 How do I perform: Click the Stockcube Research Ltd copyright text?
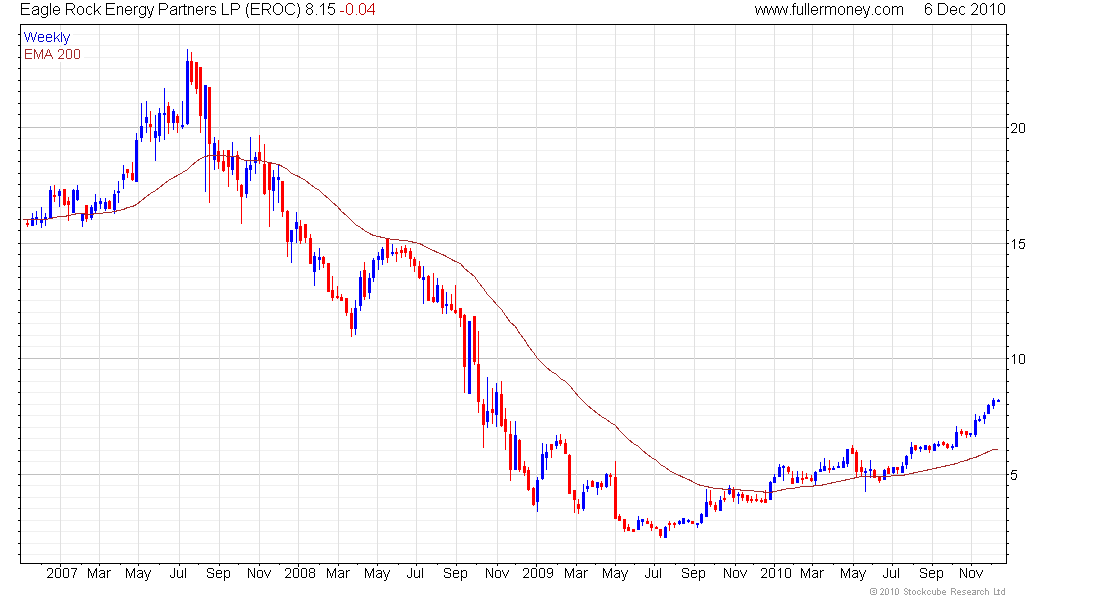click(x=937, y=592)
